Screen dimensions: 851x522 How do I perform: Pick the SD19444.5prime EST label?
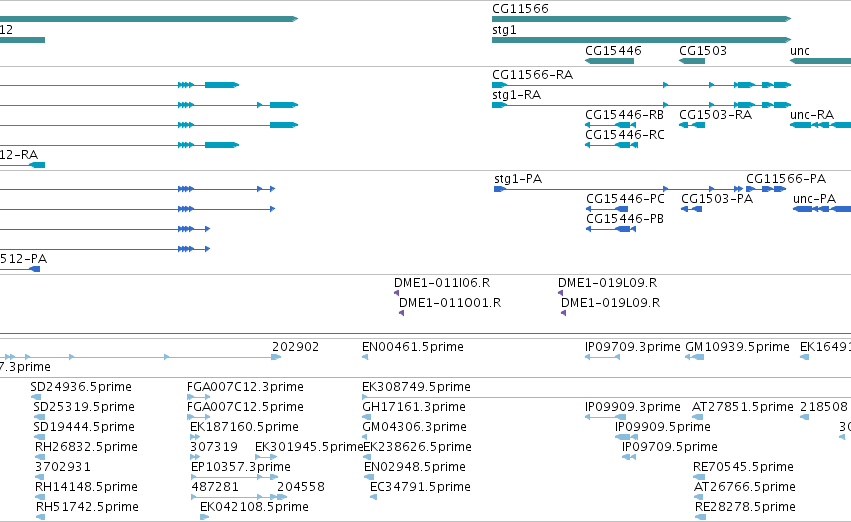point(84,428)
